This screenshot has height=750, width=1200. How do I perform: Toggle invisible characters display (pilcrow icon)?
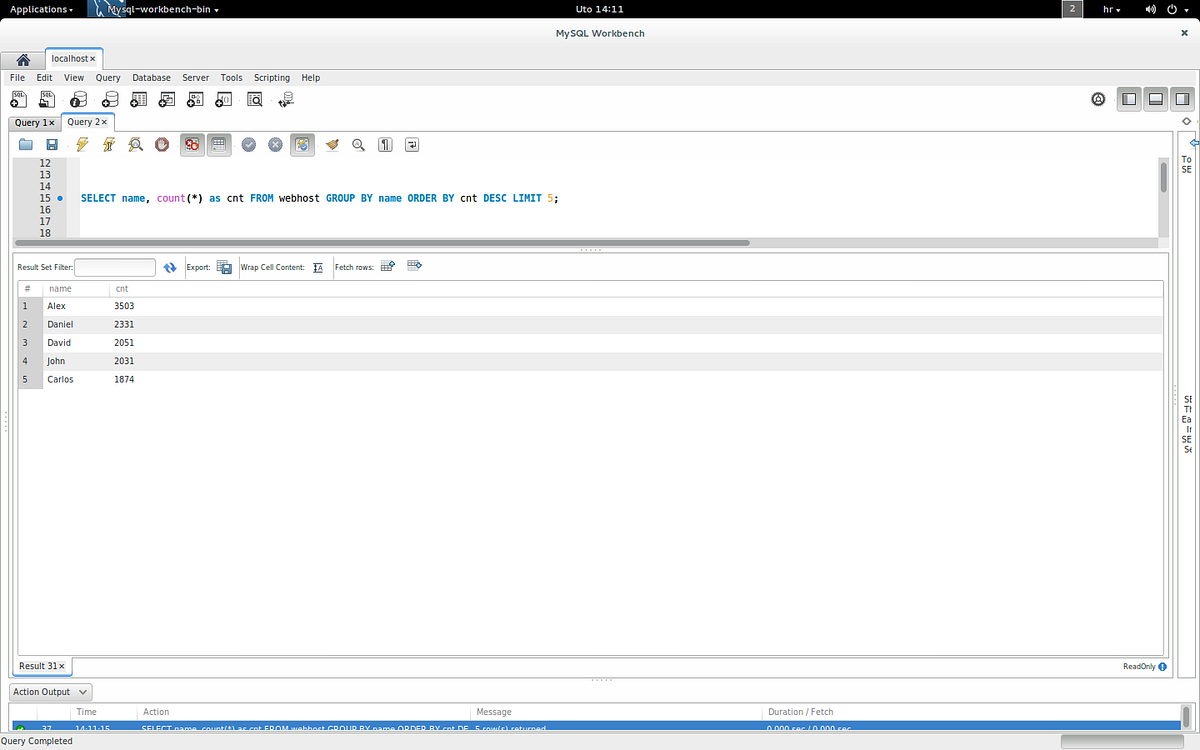385,145
